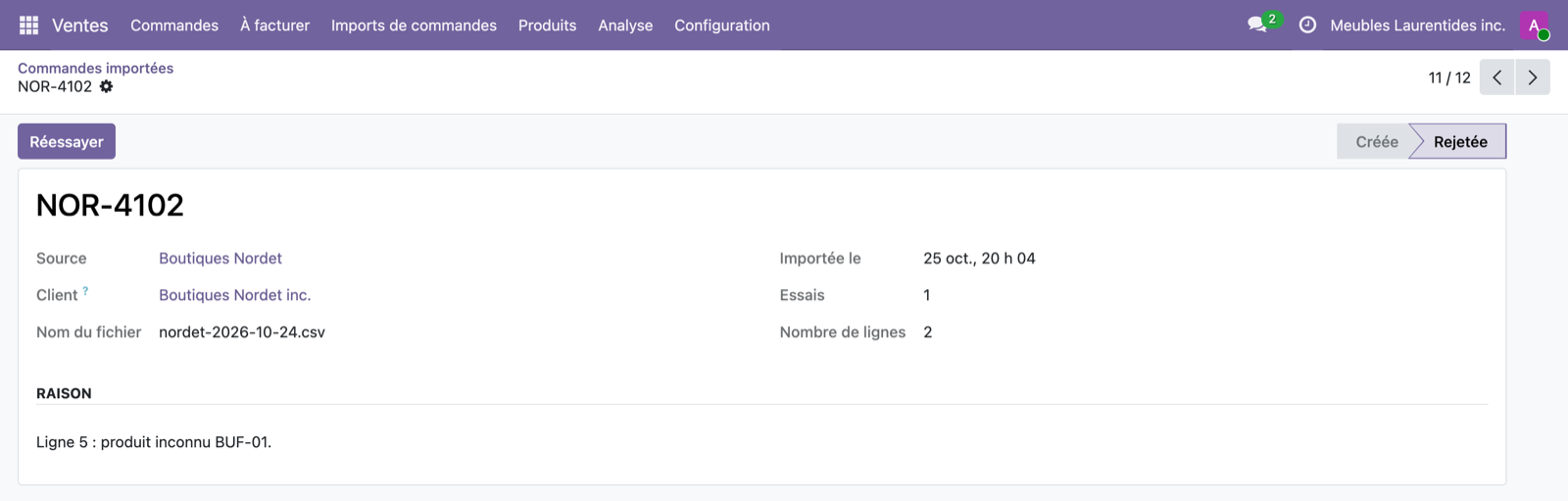Click the Client field help question mark
The height and width of the screenshot is (501, 1568).
point(85,290)
